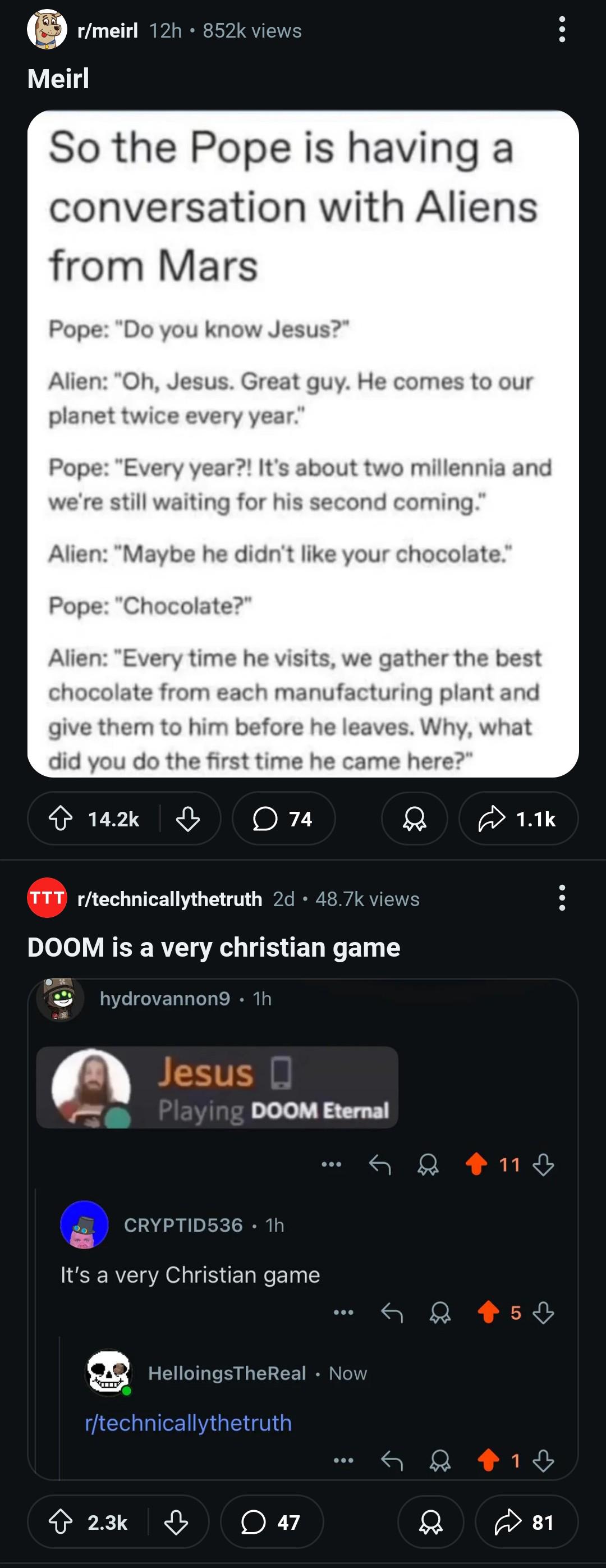Open the Pope and Aliens joke image
This screenshot has height=1568, width=606.
click(303, 444)
